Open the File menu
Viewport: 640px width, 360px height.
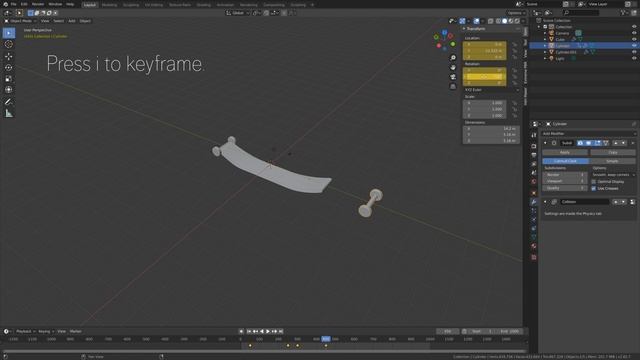click(x=13, y=4)
